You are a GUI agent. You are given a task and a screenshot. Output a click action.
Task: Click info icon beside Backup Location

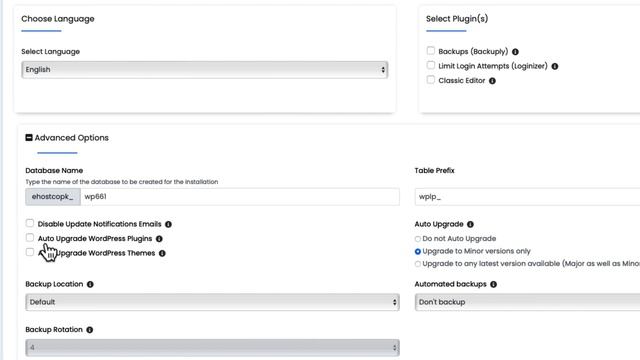click(x=90, y=284)
